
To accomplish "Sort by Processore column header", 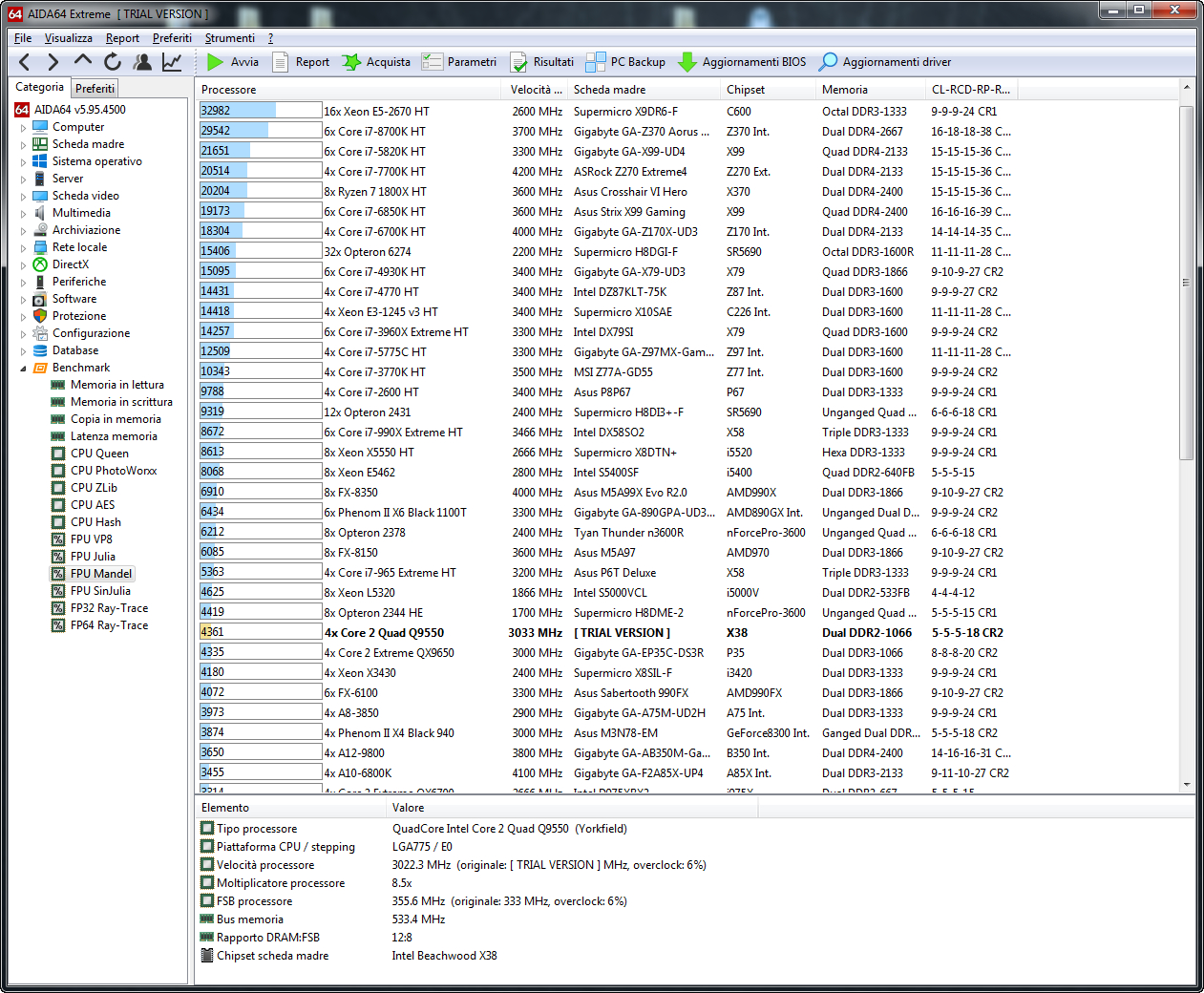I will tap(348, 90).
